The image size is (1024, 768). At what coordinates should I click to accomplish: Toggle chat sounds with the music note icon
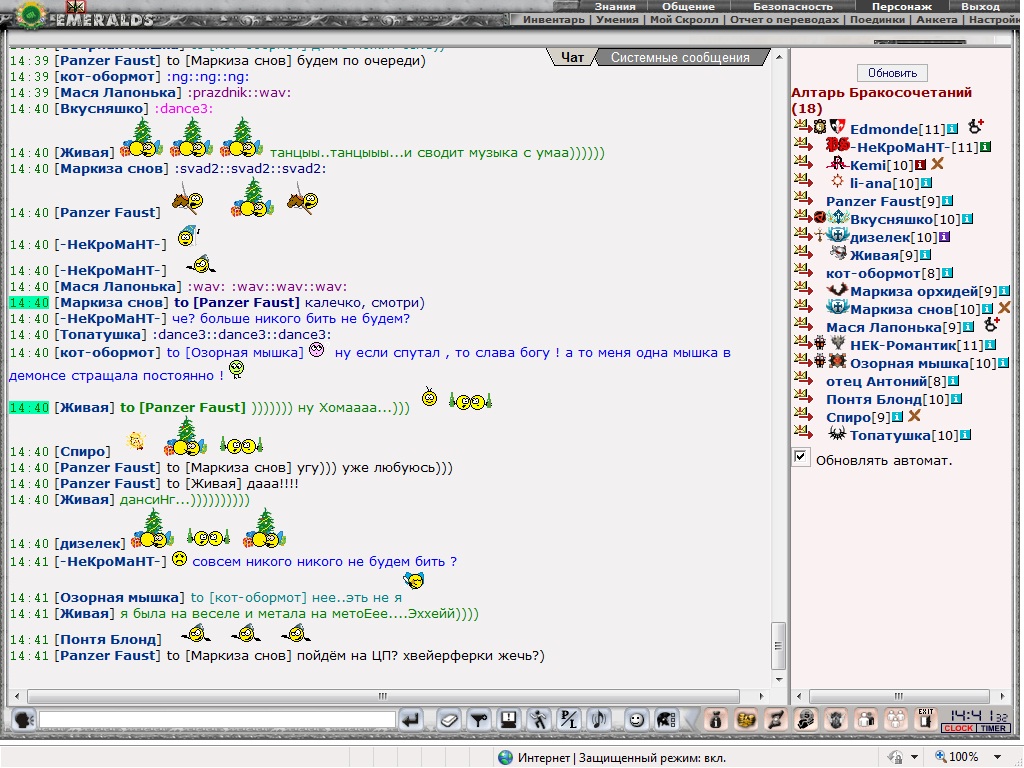tap(599, 720)
